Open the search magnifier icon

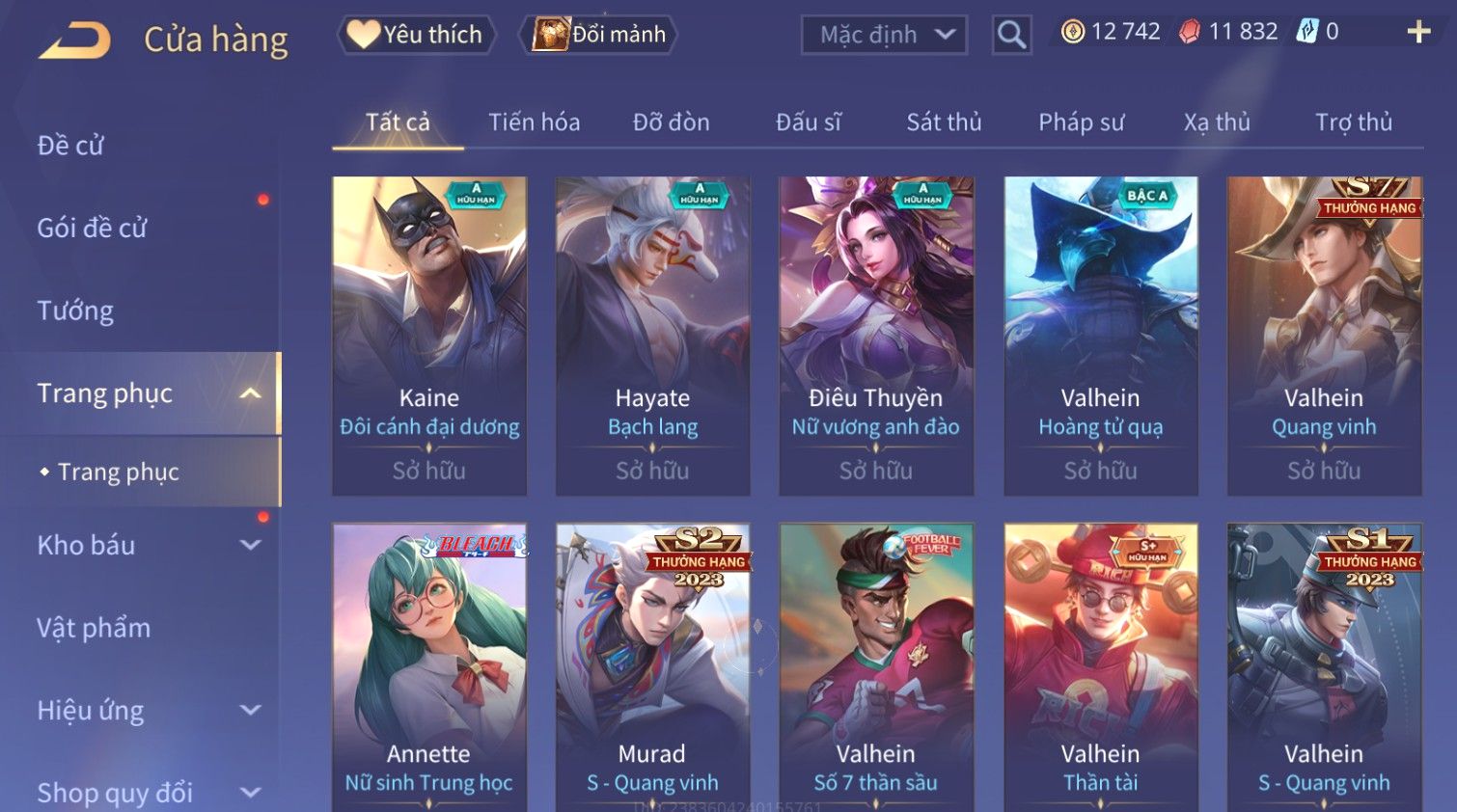coord(1011,35)
